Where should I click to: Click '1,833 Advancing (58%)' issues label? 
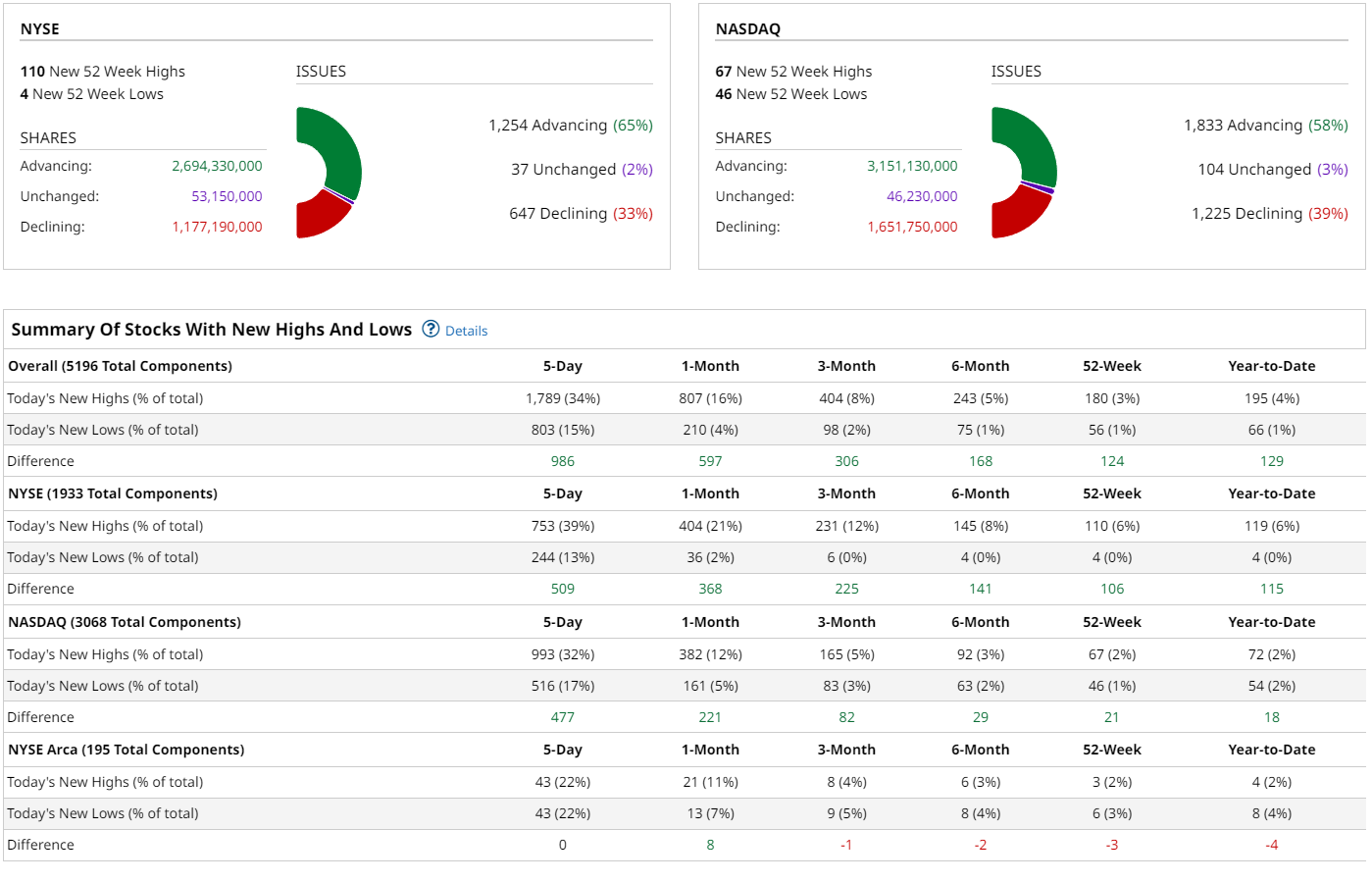(x=1266, y=125)
